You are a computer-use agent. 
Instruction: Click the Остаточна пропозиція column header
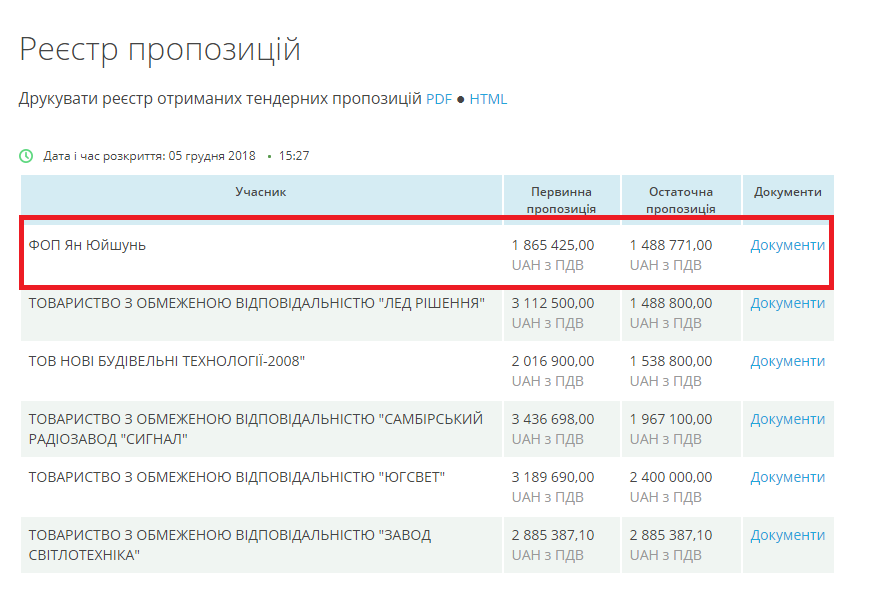coord(680,200)
